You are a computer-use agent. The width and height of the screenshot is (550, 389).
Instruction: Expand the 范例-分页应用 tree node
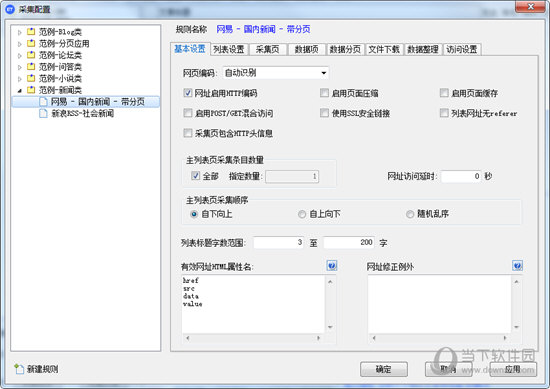click(x=20, y=44)
